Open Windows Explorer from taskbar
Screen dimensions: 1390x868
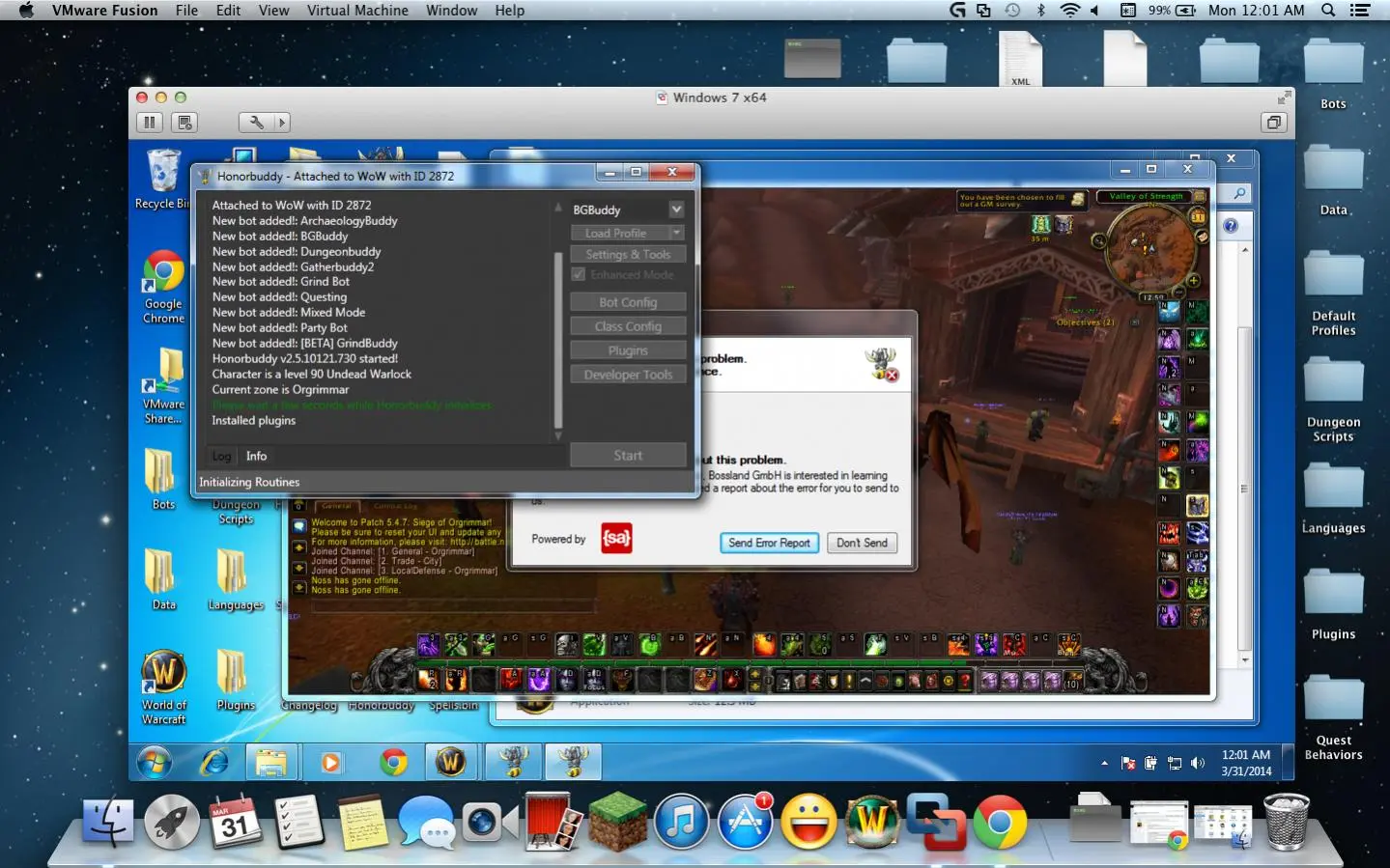[271, 763]
